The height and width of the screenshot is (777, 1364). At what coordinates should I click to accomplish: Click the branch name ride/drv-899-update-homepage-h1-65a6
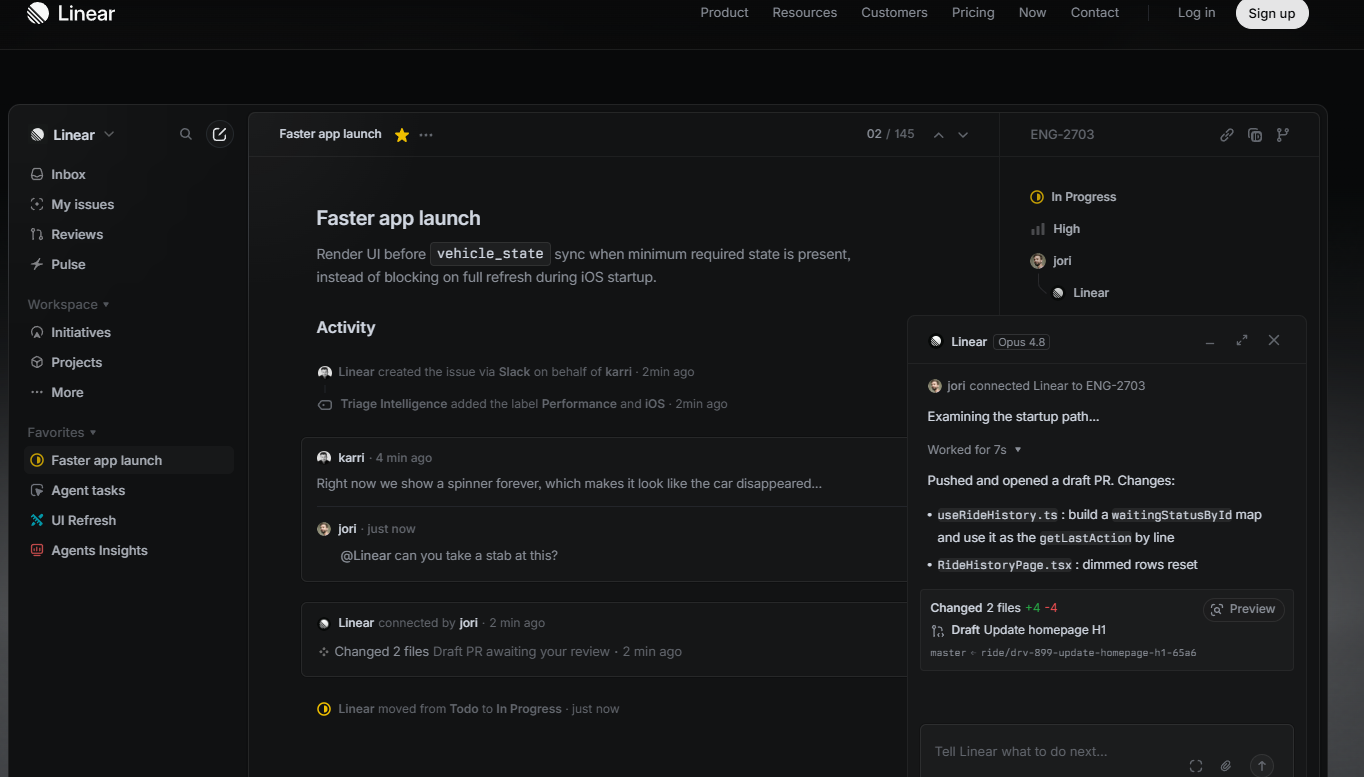point(1089,653)
